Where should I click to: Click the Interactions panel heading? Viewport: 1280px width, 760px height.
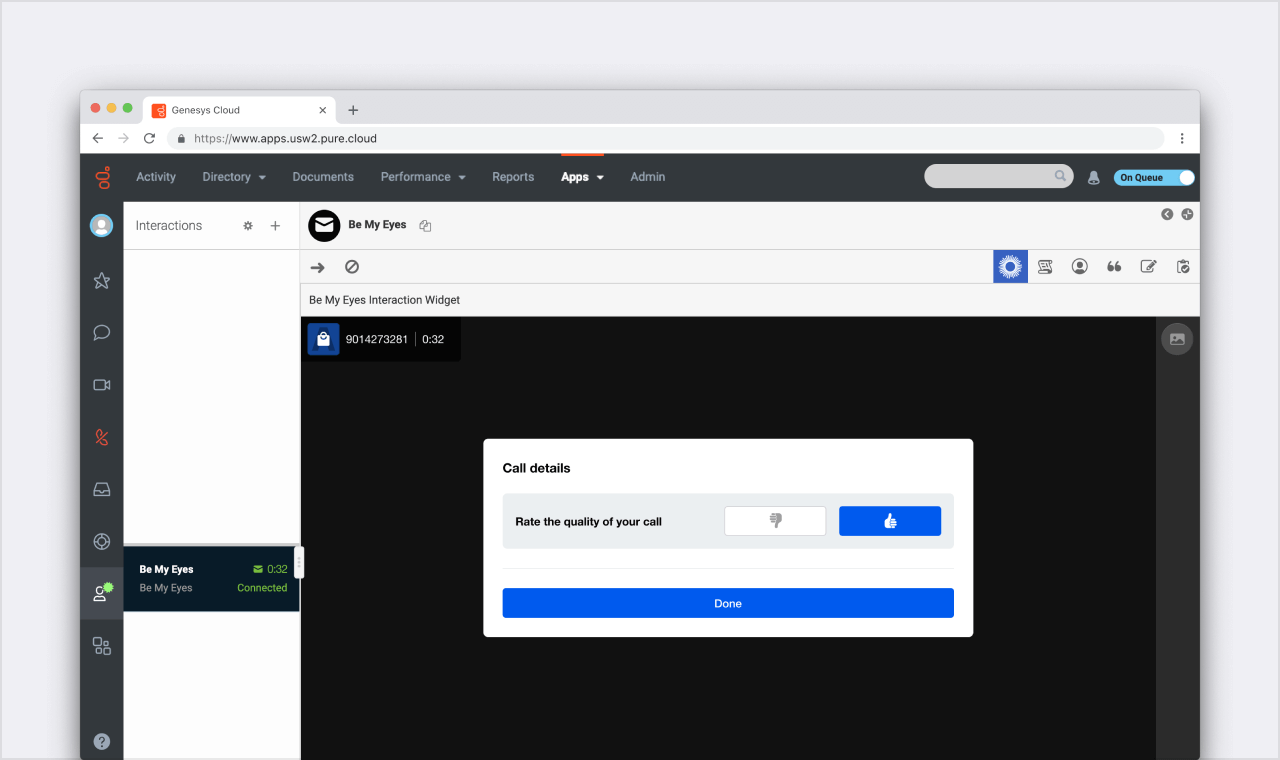coord(169,226)
